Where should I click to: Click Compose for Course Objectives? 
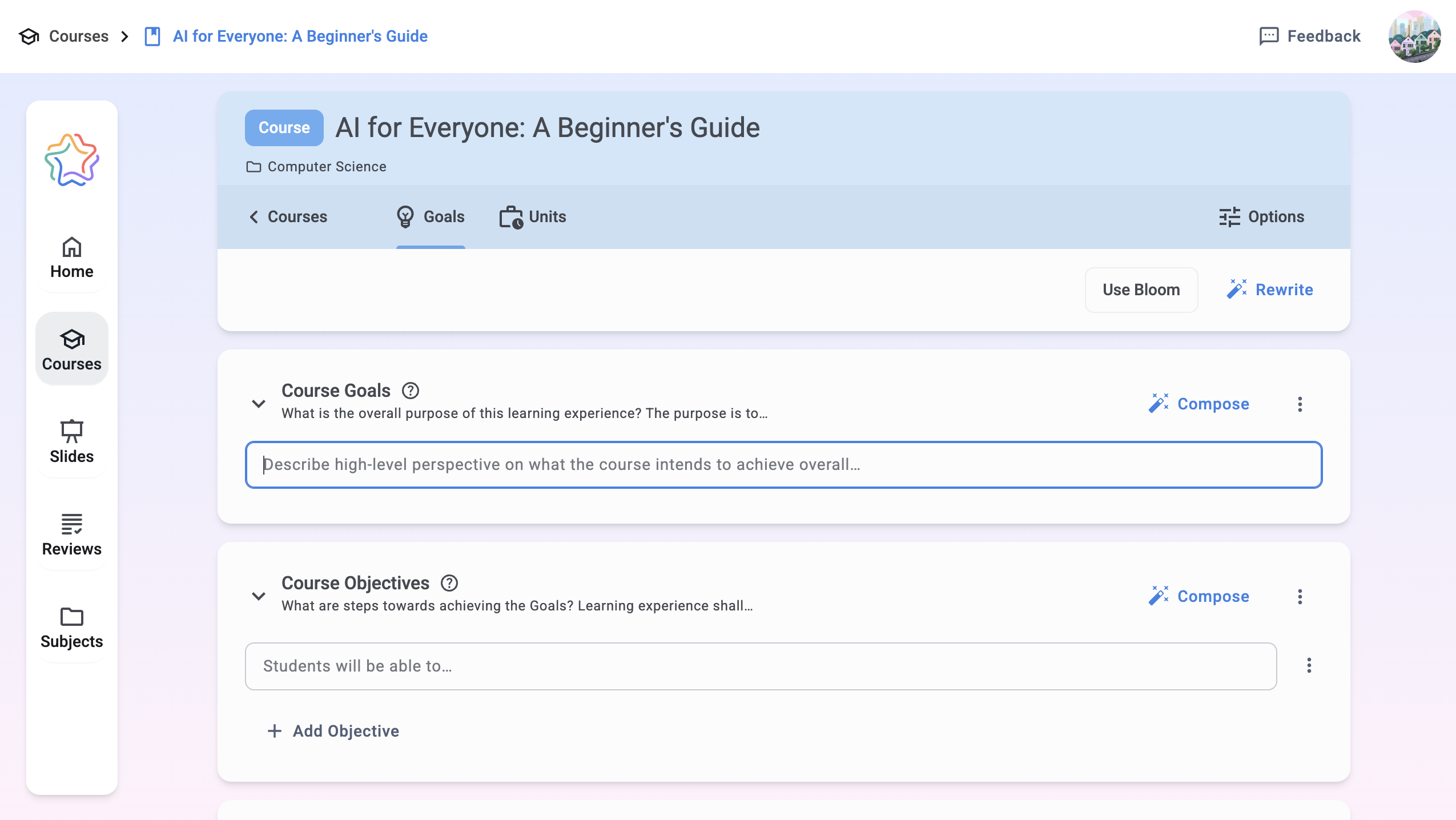click(x=1199, y=597)
